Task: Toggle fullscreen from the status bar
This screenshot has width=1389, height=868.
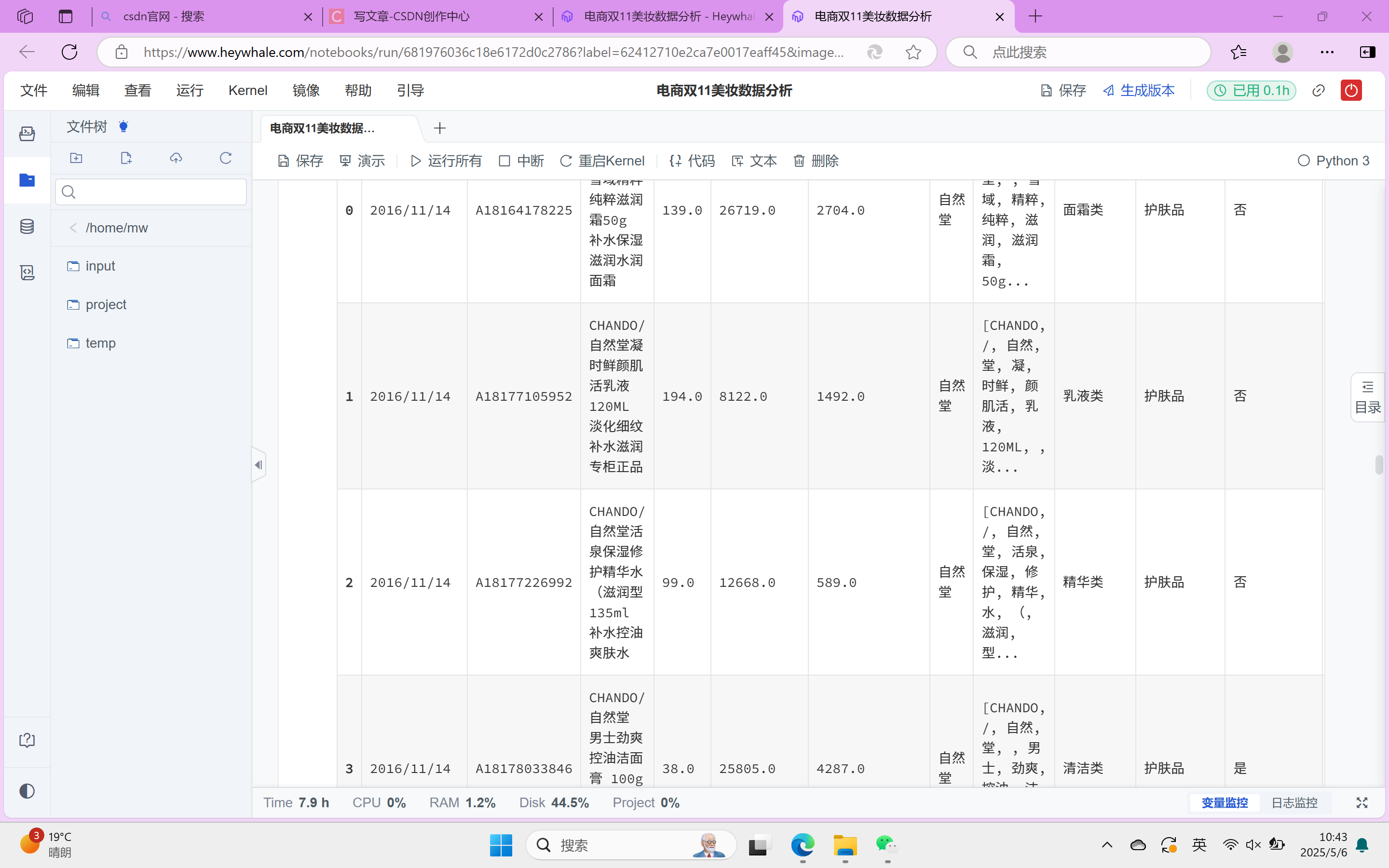Action: (x=1362, y=802)
